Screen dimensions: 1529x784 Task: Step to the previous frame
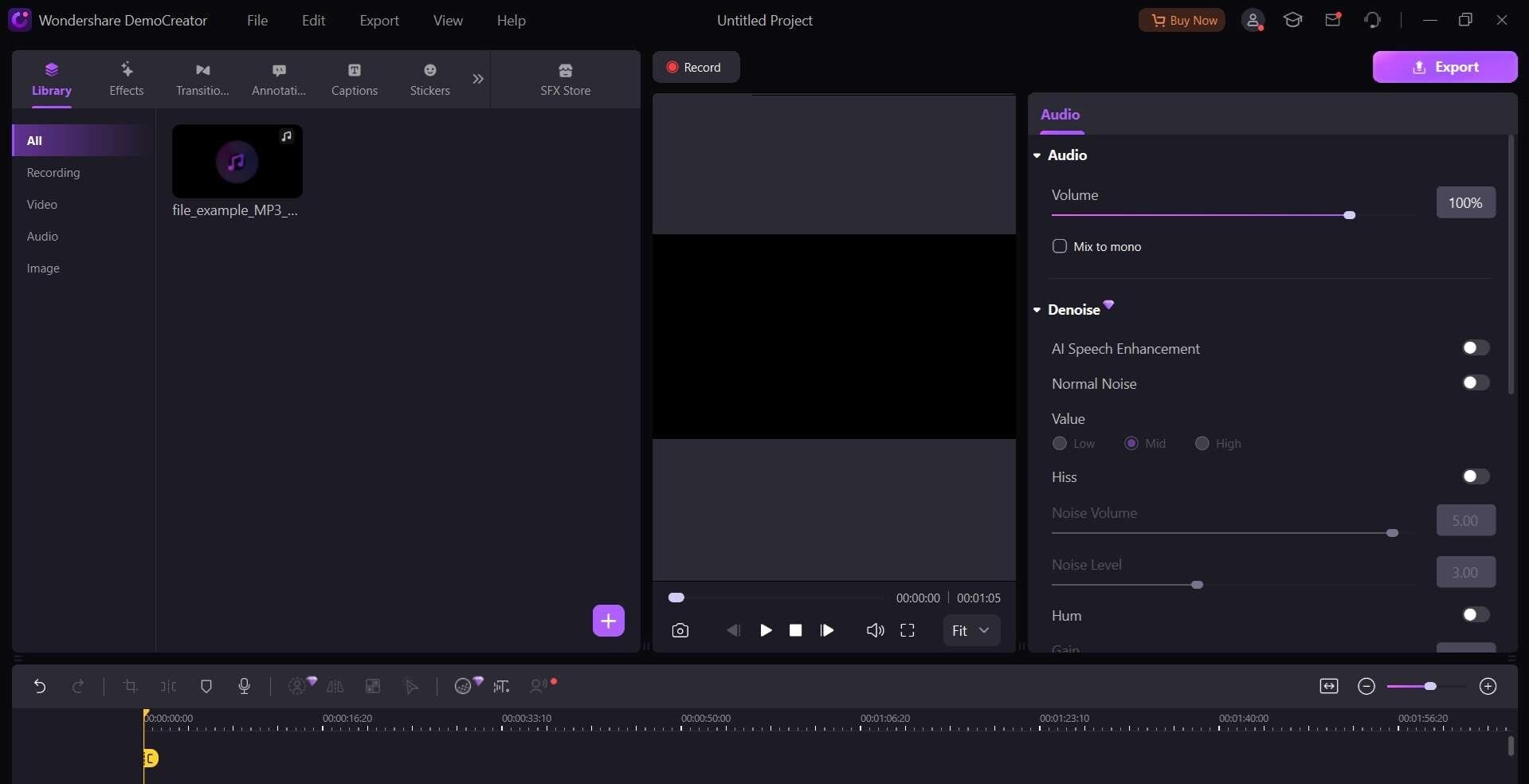click(733, 630)
